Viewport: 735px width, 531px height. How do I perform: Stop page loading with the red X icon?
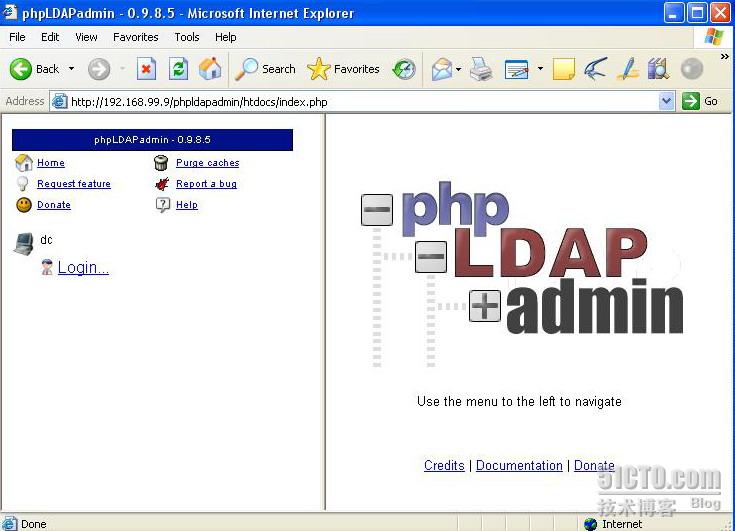(146, 69)
